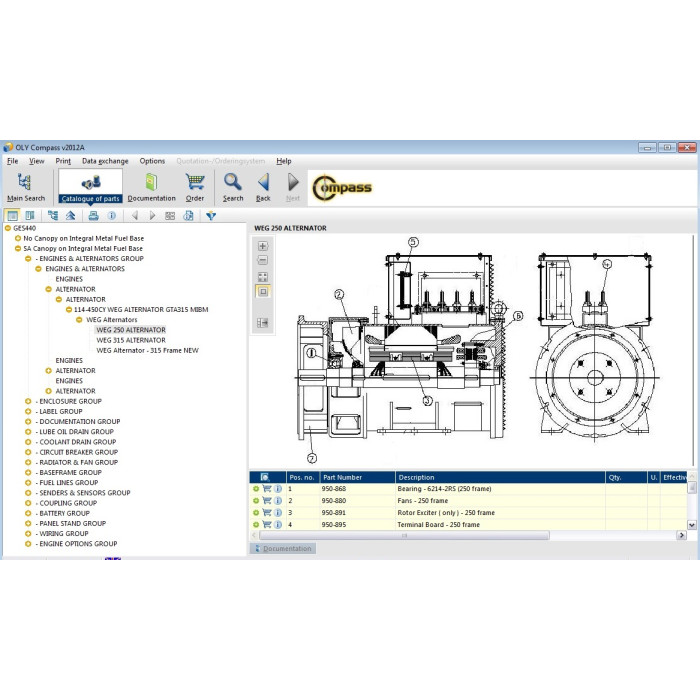
Task: Open the Documentation toolbar section
Action: point(151,187)
